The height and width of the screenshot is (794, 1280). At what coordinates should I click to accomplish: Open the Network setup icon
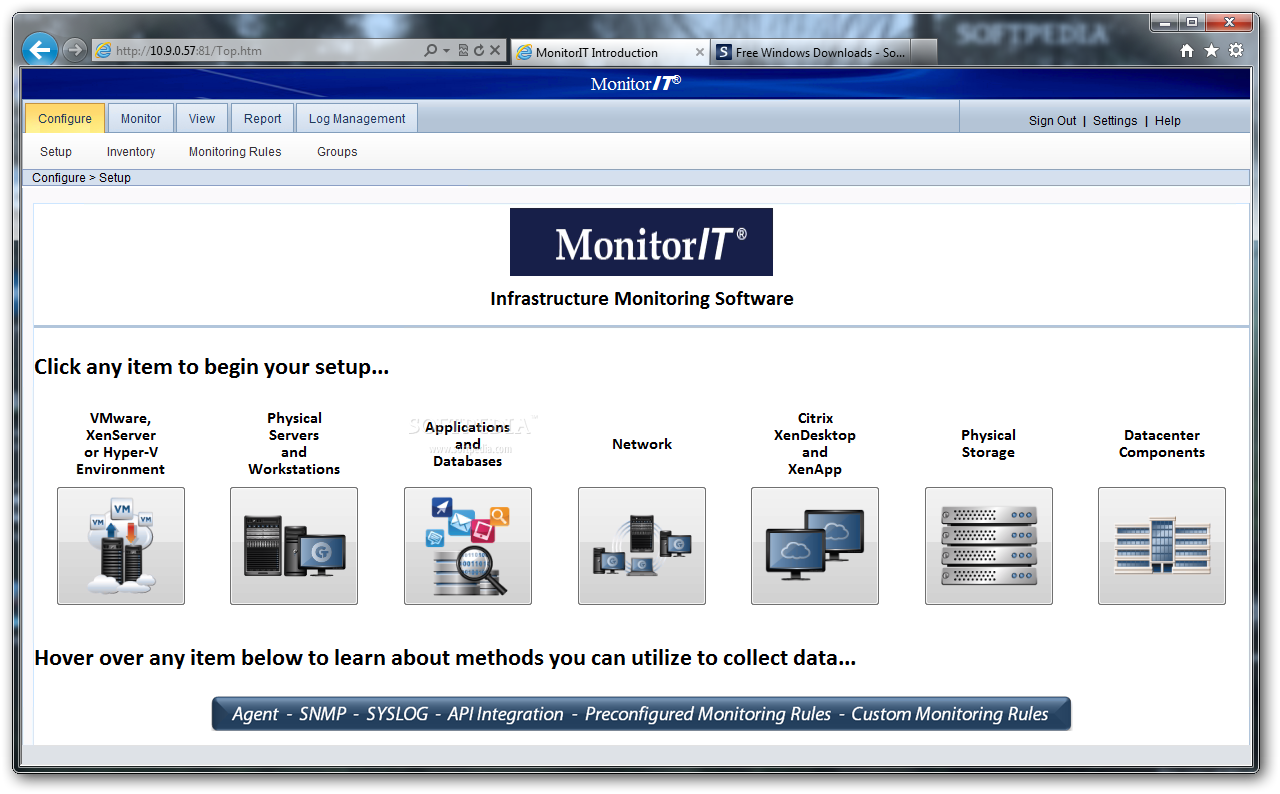(x=642, y=546)
